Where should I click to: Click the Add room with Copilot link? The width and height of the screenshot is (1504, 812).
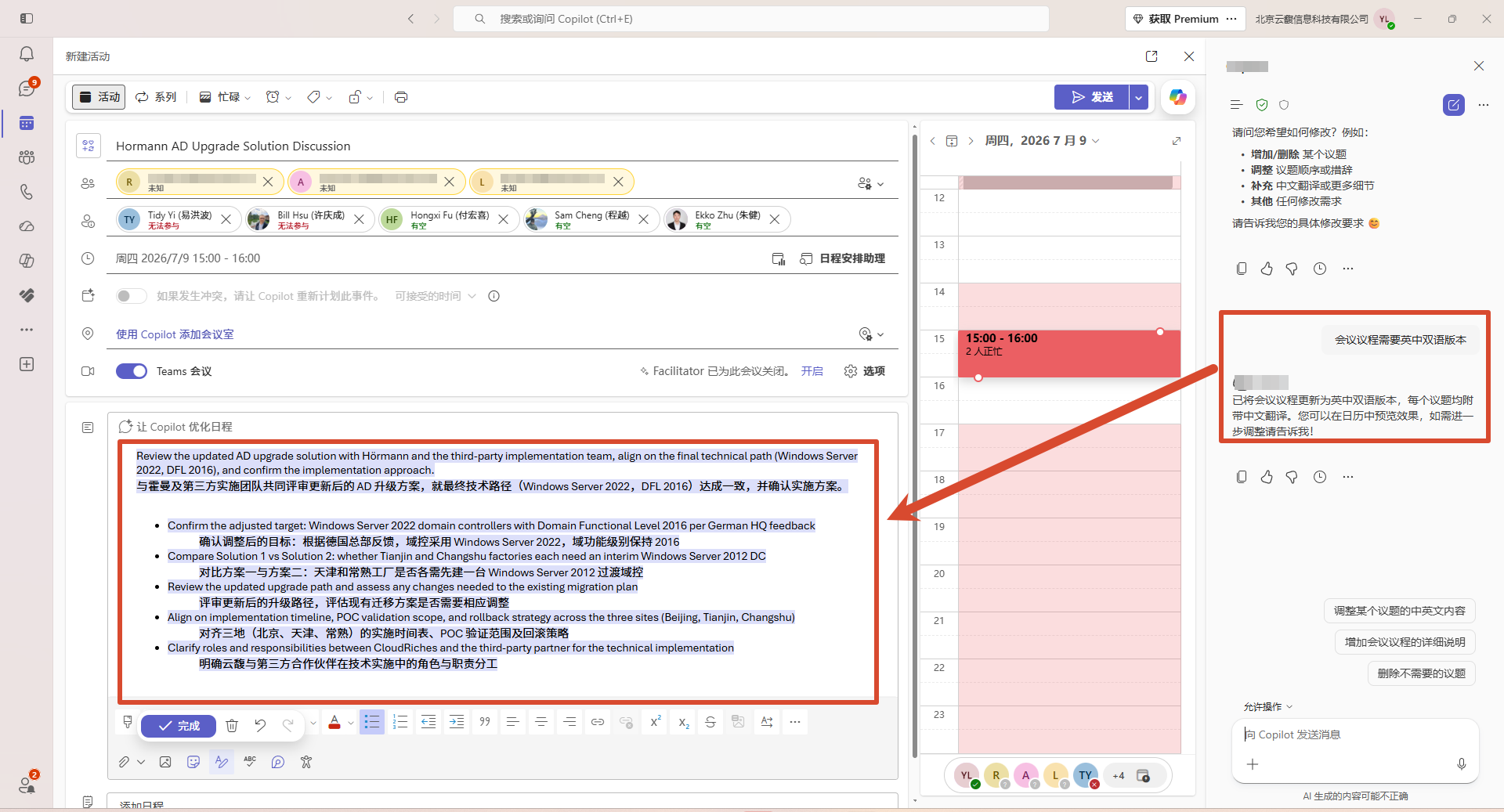point(175,334)
